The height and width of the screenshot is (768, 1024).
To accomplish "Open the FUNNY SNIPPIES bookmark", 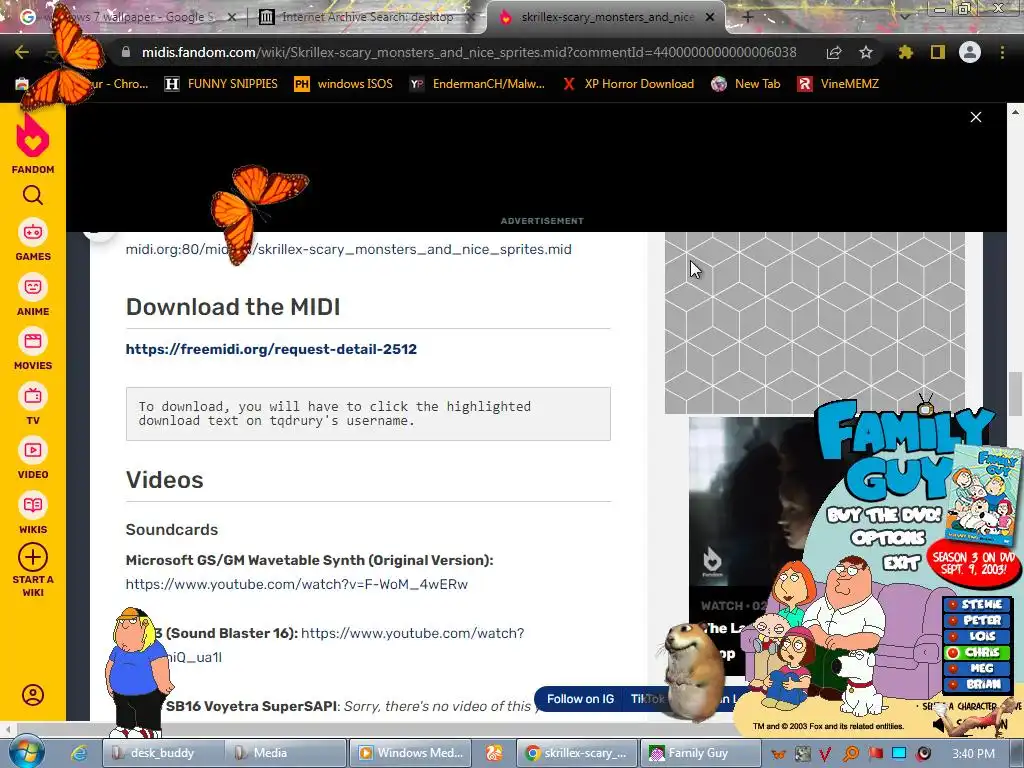I will (221, 84).
